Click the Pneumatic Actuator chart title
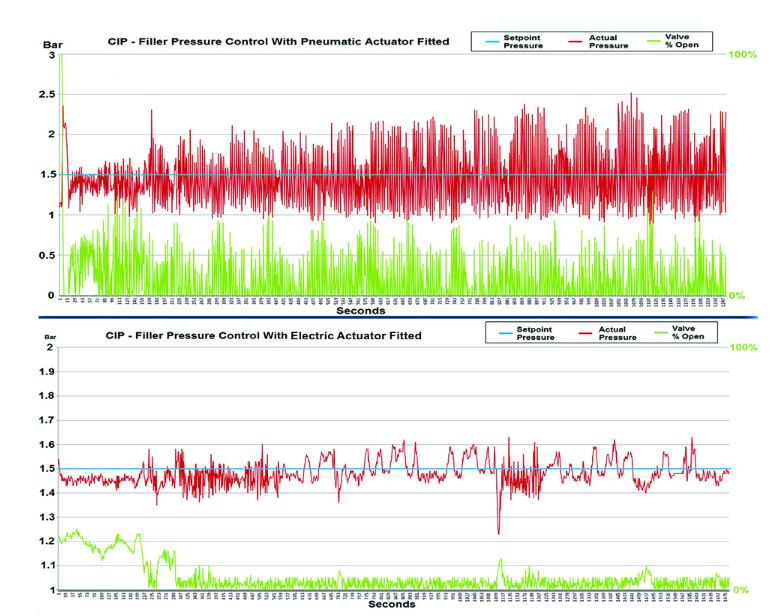Viewport: 780px width, 616px height. 278,42
